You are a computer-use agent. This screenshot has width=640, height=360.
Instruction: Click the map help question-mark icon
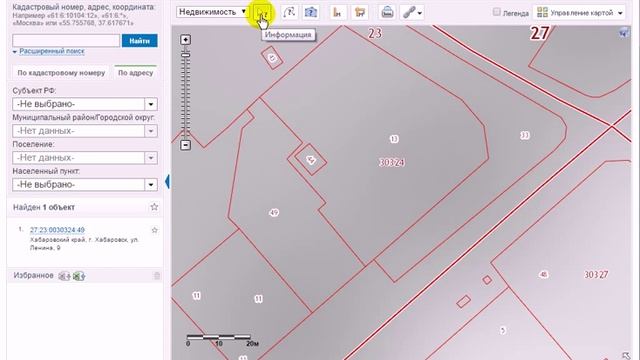311,13
